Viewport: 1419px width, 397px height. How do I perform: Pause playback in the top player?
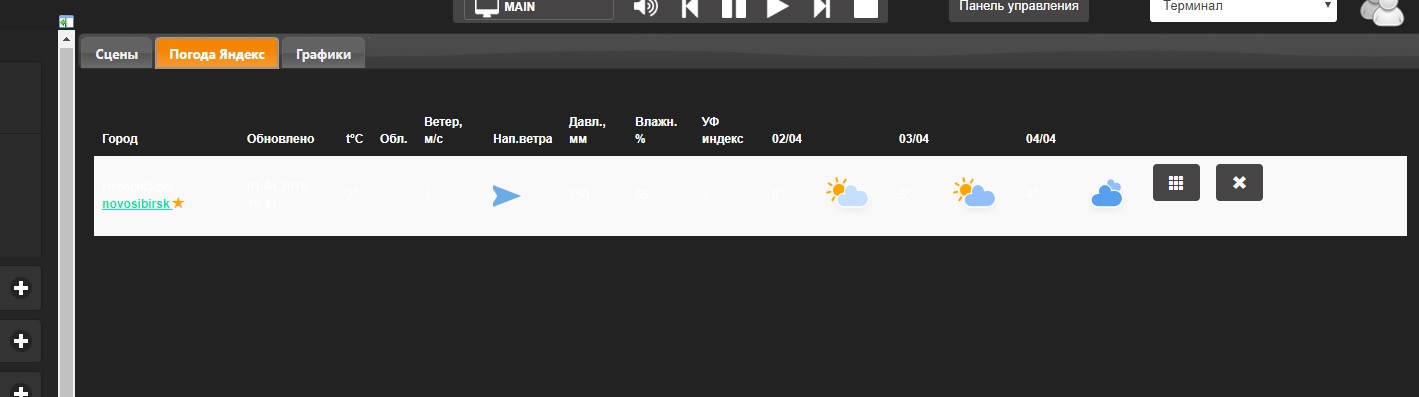point(734,8)
